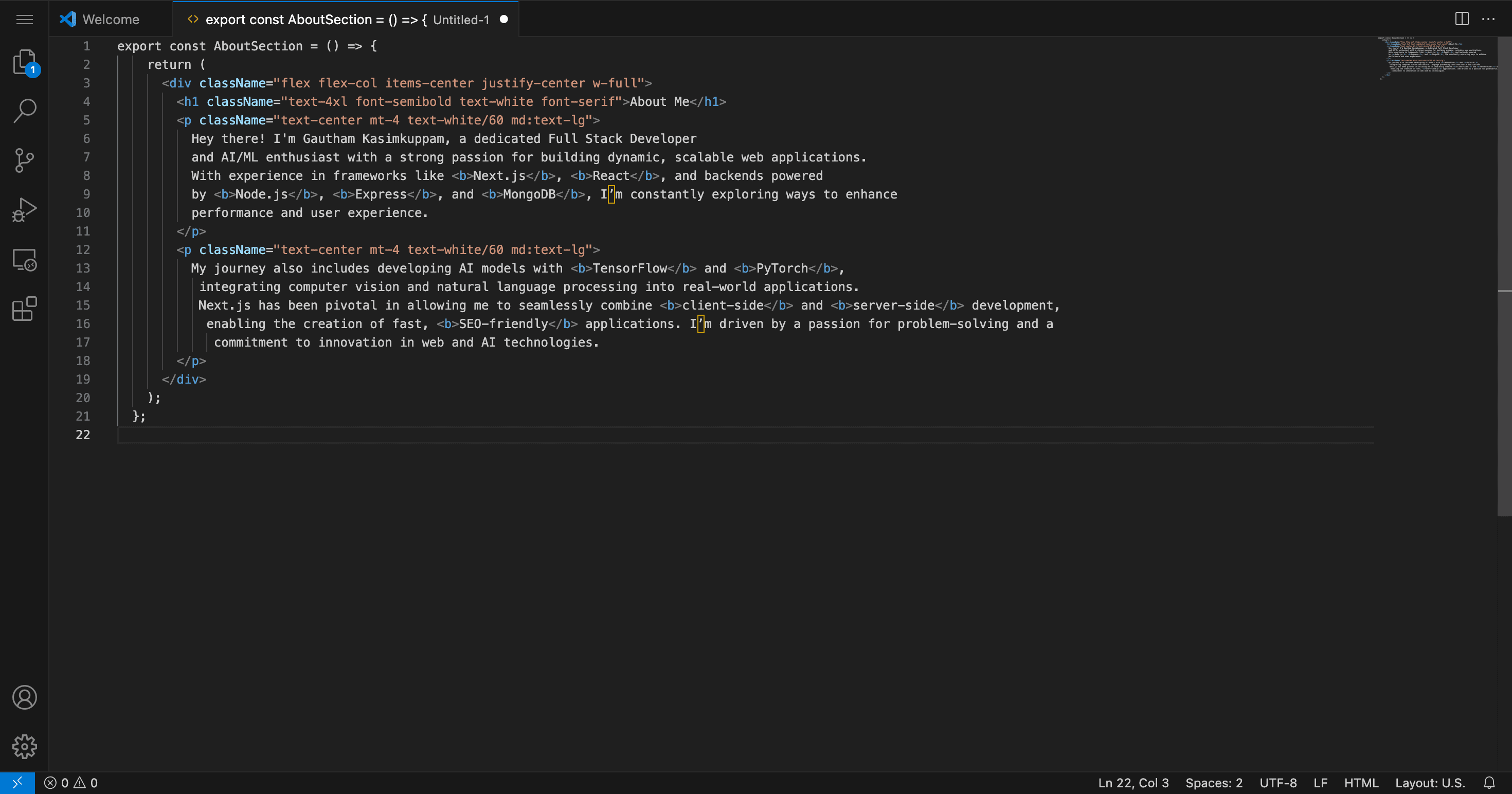Click 'PyTorch' text on line 13
The image size is (1512, 794).
click(x=782, y=268)
